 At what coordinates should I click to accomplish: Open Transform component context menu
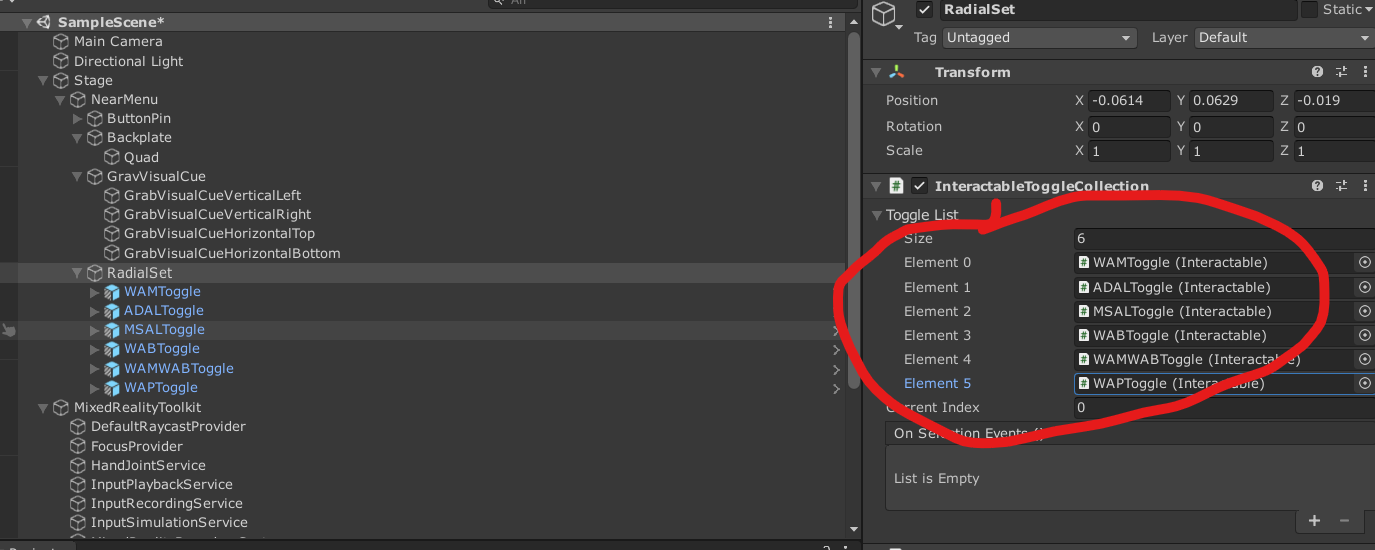(1363, 72)
